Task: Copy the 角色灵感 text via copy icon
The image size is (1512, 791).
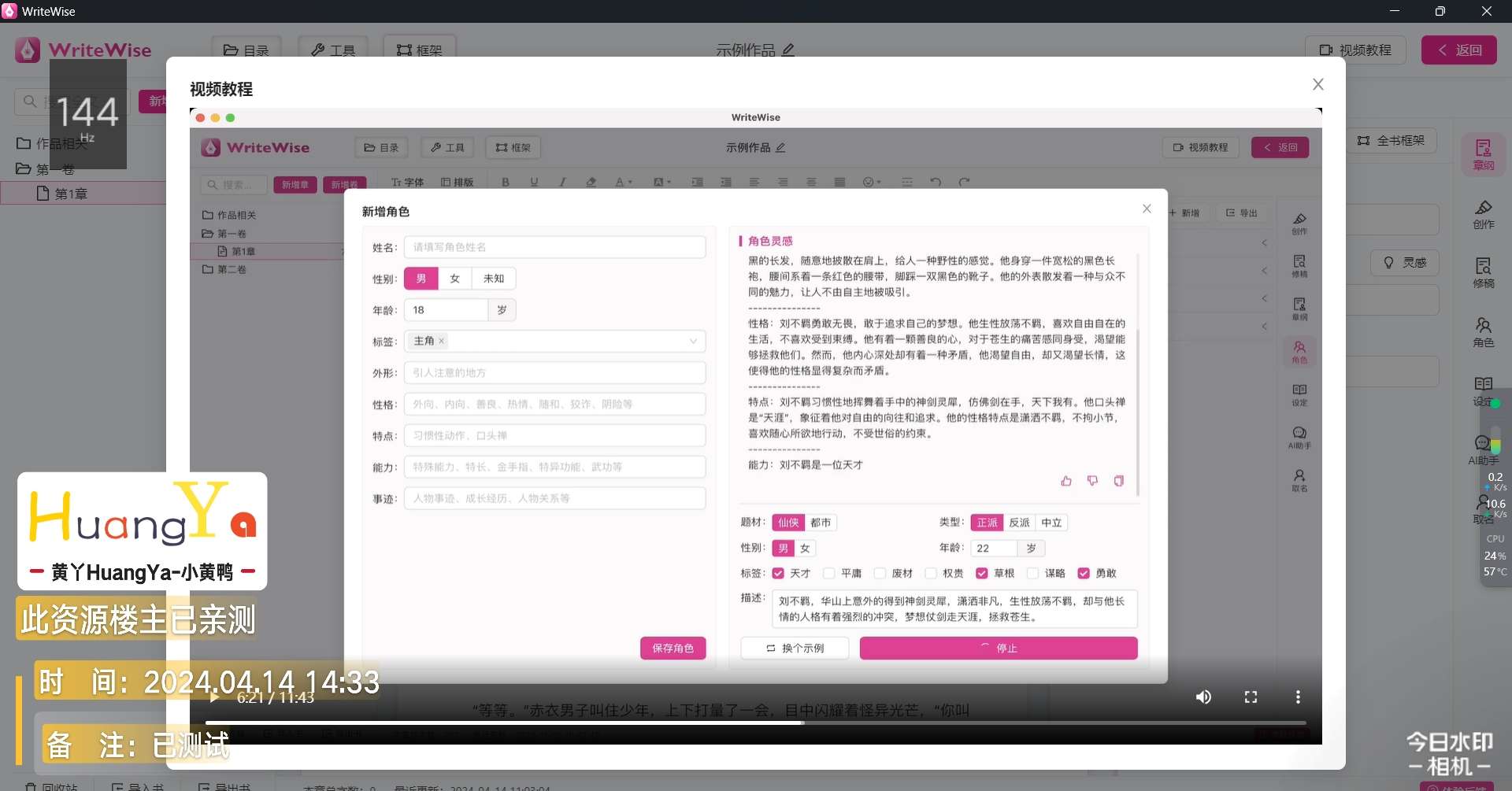Action: tap(1118, 481)
